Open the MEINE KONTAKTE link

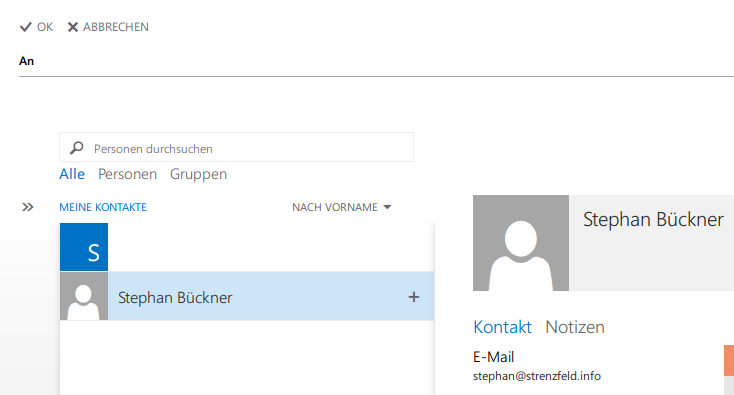coord(103,207)
